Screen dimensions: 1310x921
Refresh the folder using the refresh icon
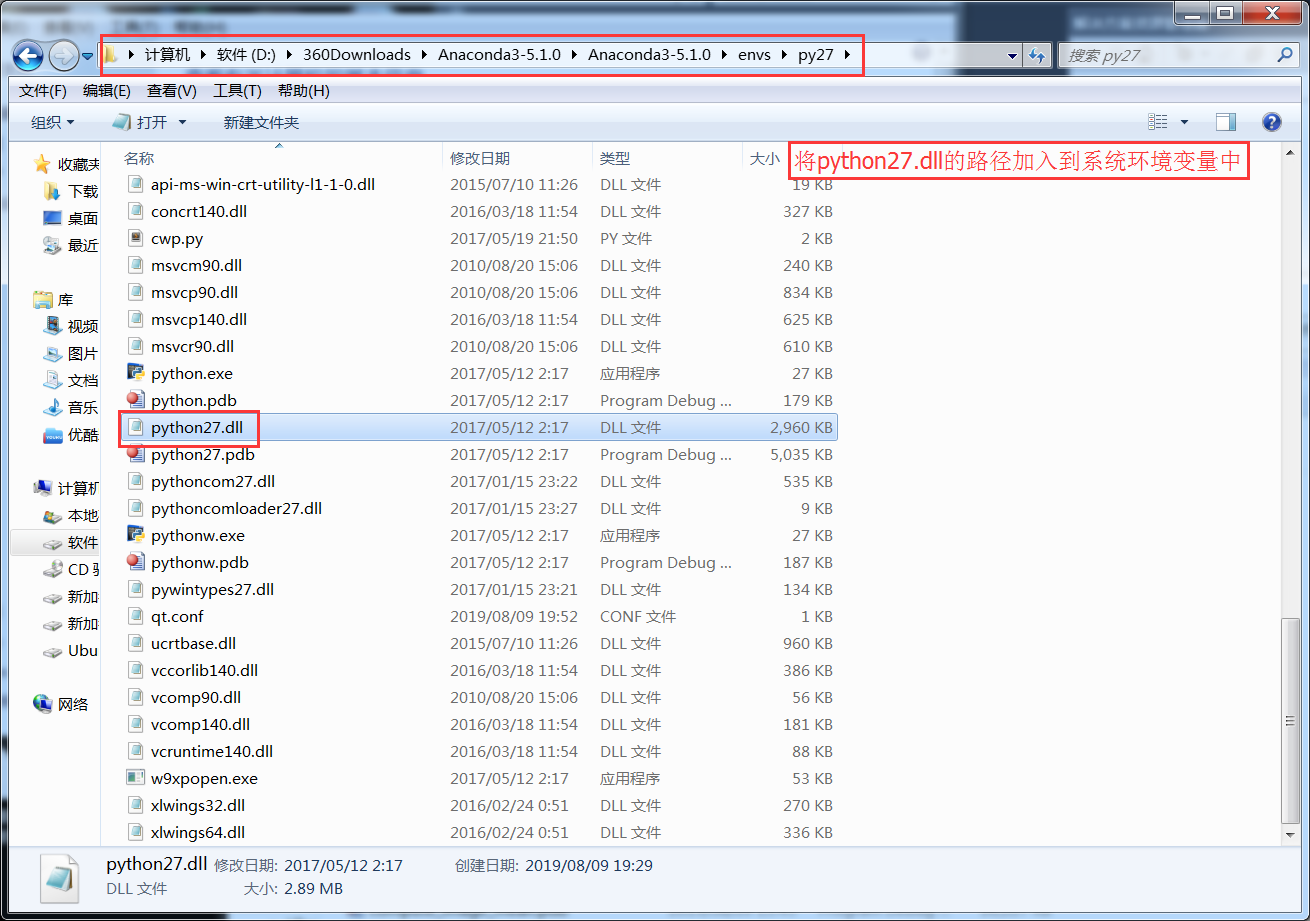[1038, 55]
